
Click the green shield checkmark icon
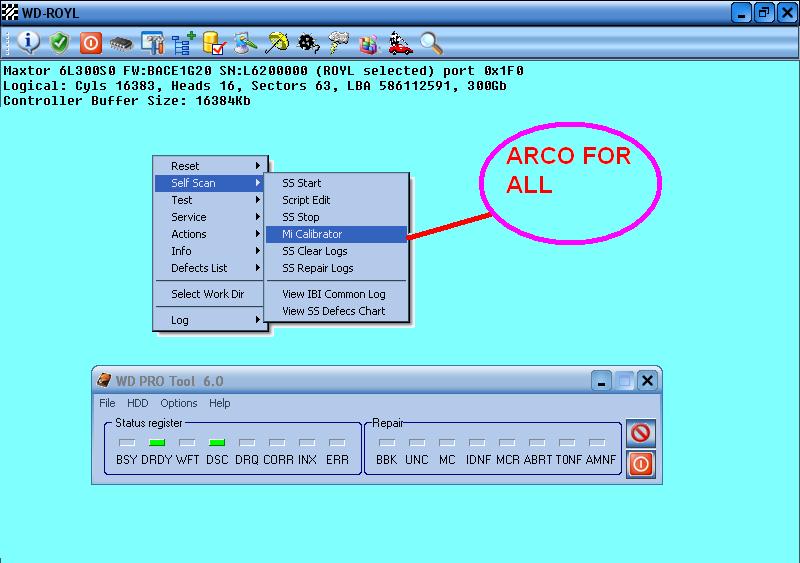[x=59, y=42]
